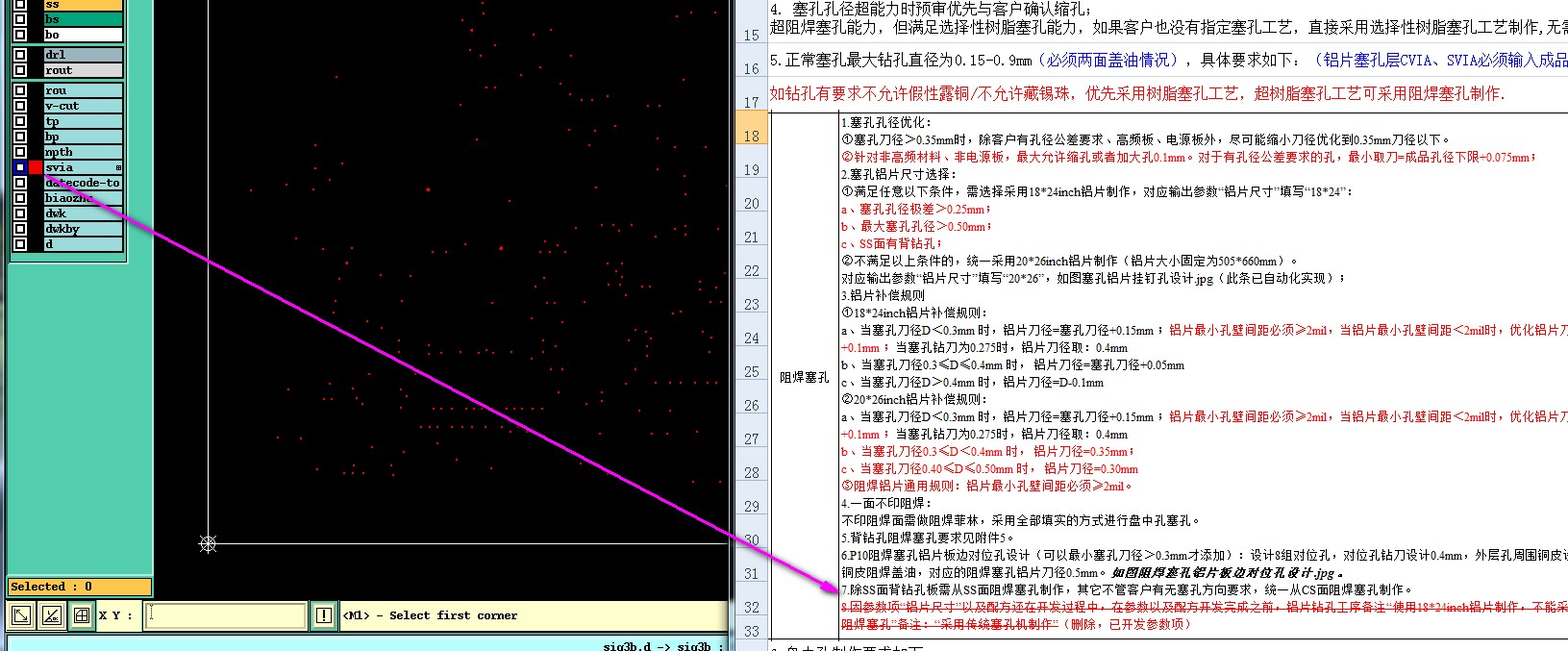Screen dimensions: 1568x651
Task: Select the v-cut layer name
Action: tap(84, 106)
